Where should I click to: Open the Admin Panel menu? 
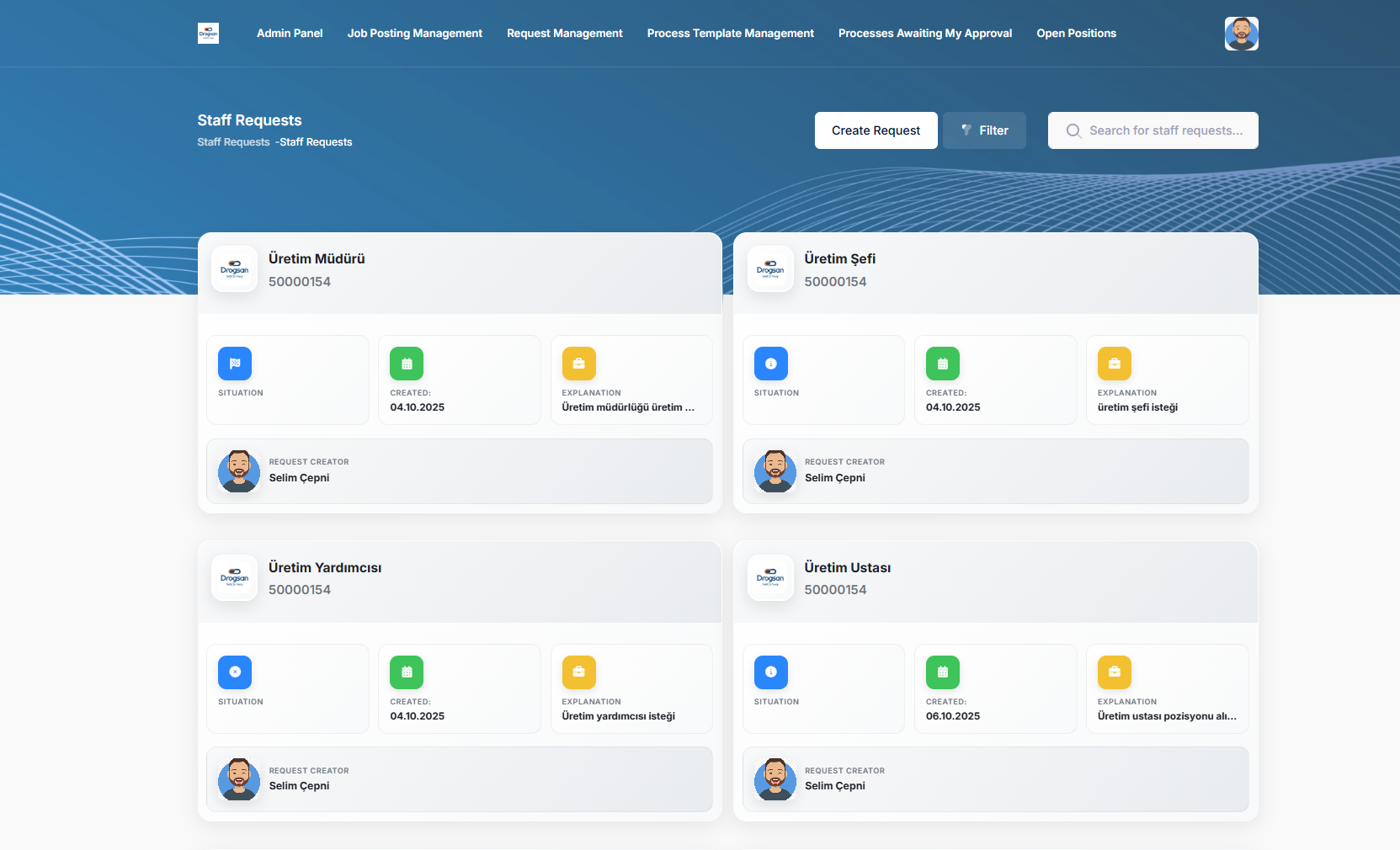point(290,34)
